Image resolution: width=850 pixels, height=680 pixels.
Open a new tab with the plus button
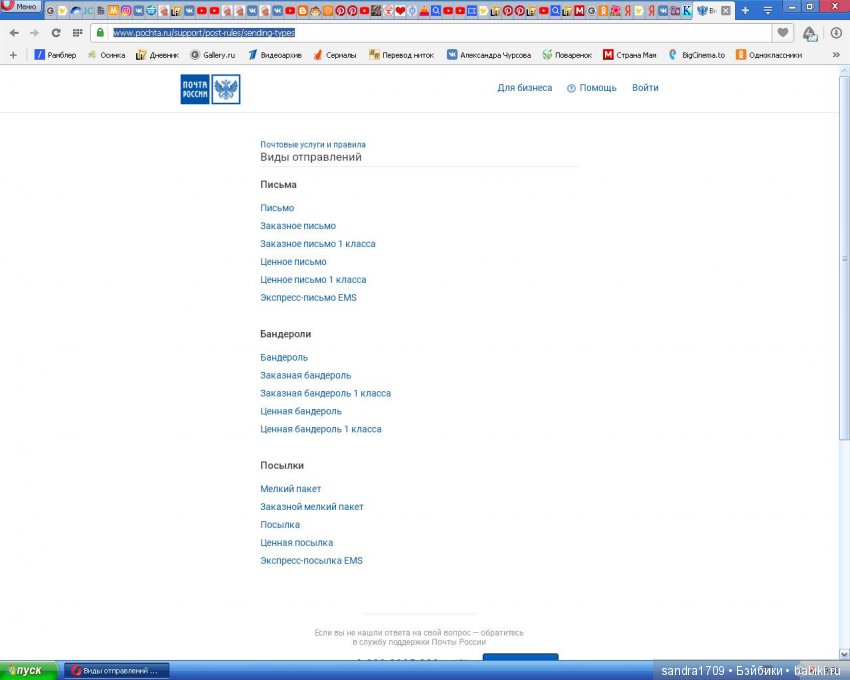744,10
